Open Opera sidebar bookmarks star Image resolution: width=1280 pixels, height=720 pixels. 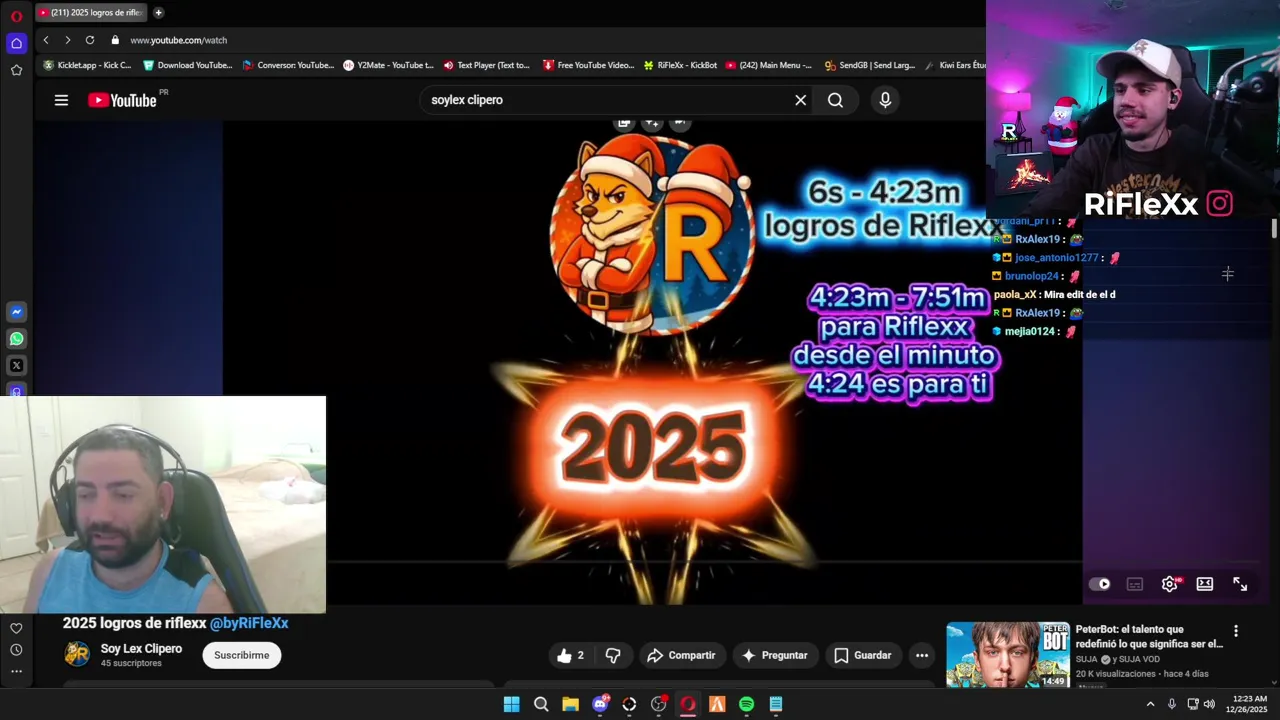click(x=16, y=70)
